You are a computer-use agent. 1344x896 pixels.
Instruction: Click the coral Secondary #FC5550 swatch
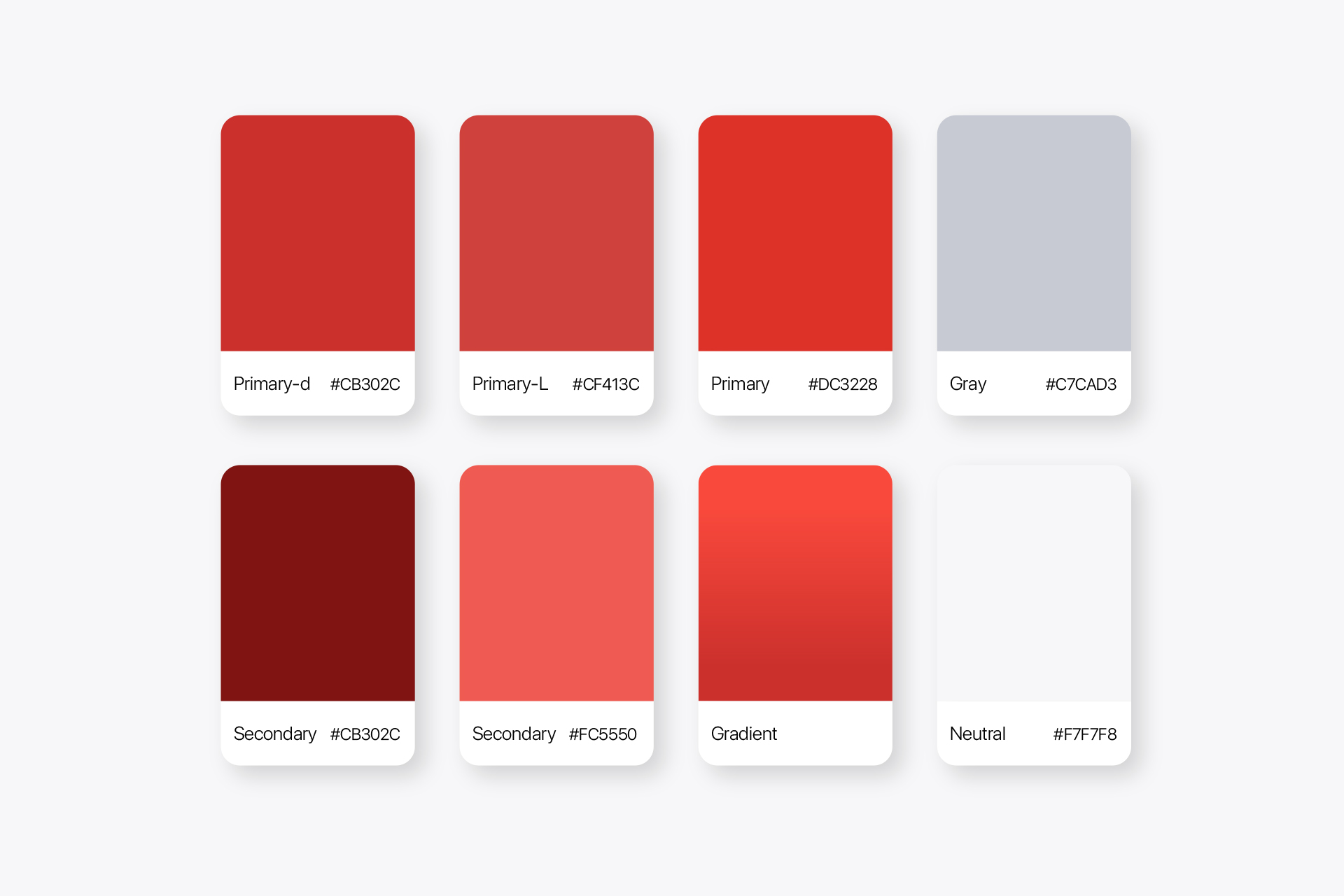[x=556, y=583]
